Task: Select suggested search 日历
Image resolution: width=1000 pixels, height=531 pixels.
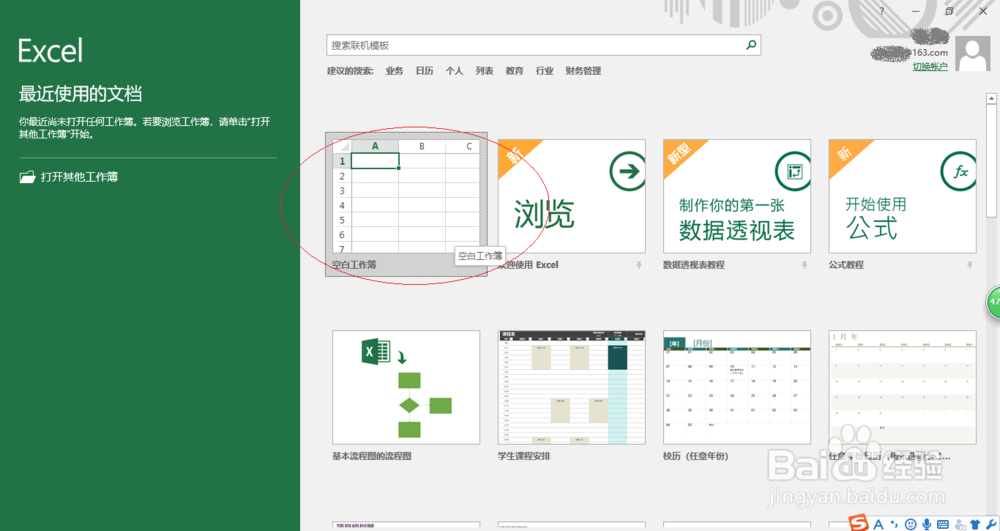Action: 424,71
